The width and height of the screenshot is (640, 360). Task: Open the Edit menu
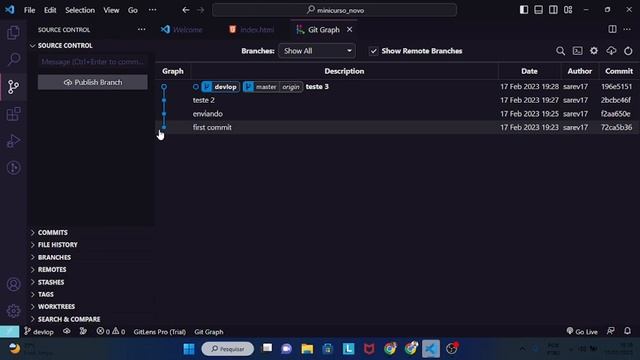point(50,10)
